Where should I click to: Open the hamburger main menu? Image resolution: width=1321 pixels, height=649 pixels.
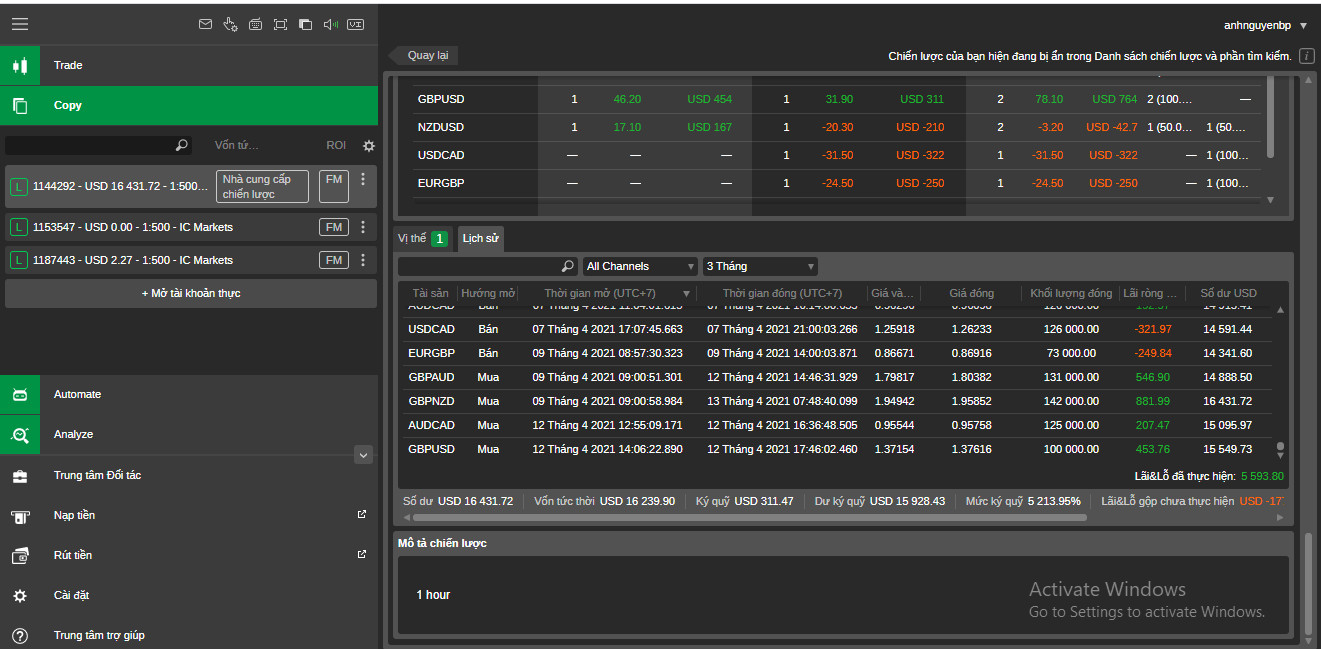click(20, 24)
